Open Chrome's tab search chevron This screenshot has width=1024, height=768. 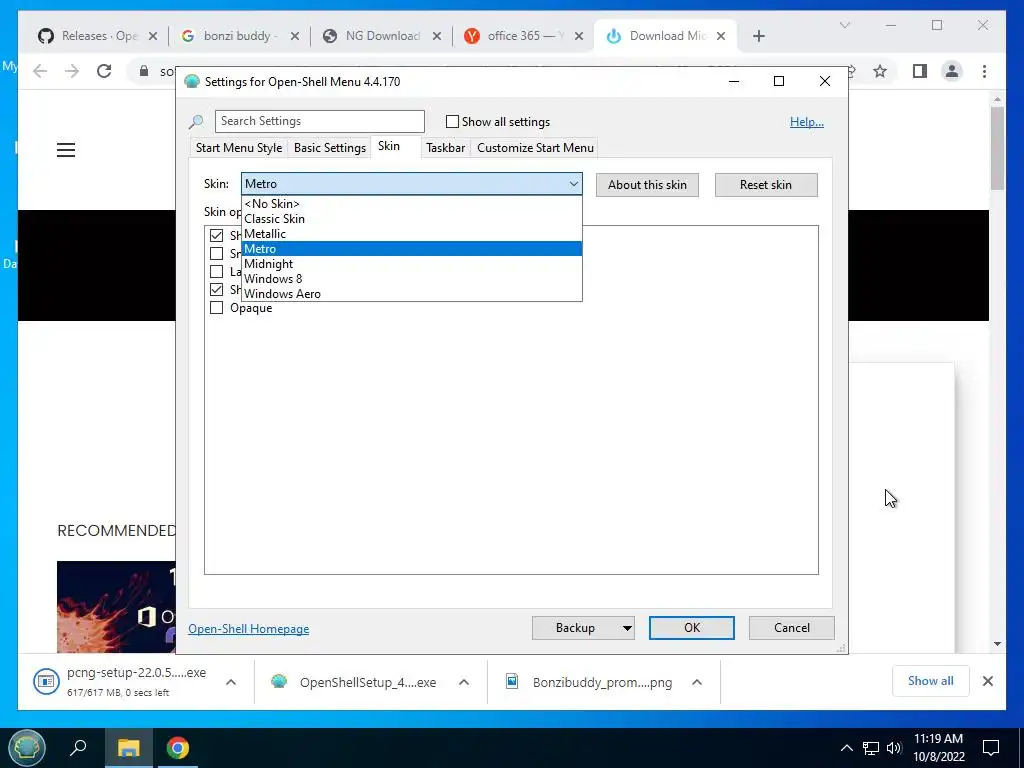point(844,25)
